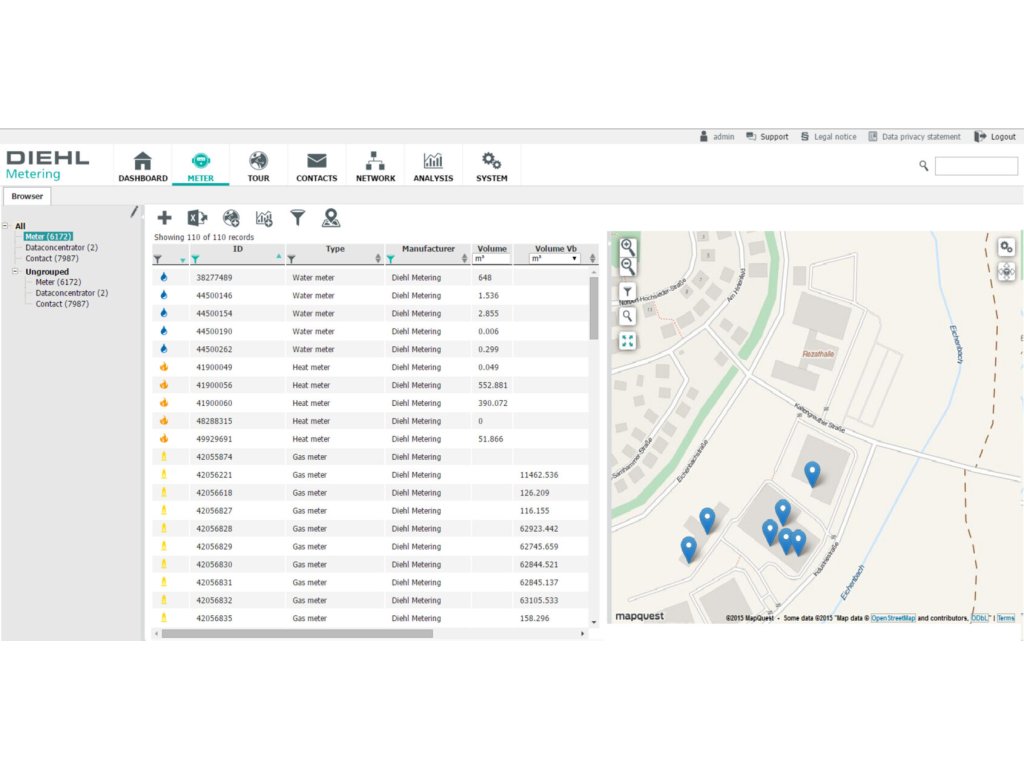Zoom out on the map
The width and height of the screenshot is (1024, 768).
pyautogui.click(x=627, y=266)
